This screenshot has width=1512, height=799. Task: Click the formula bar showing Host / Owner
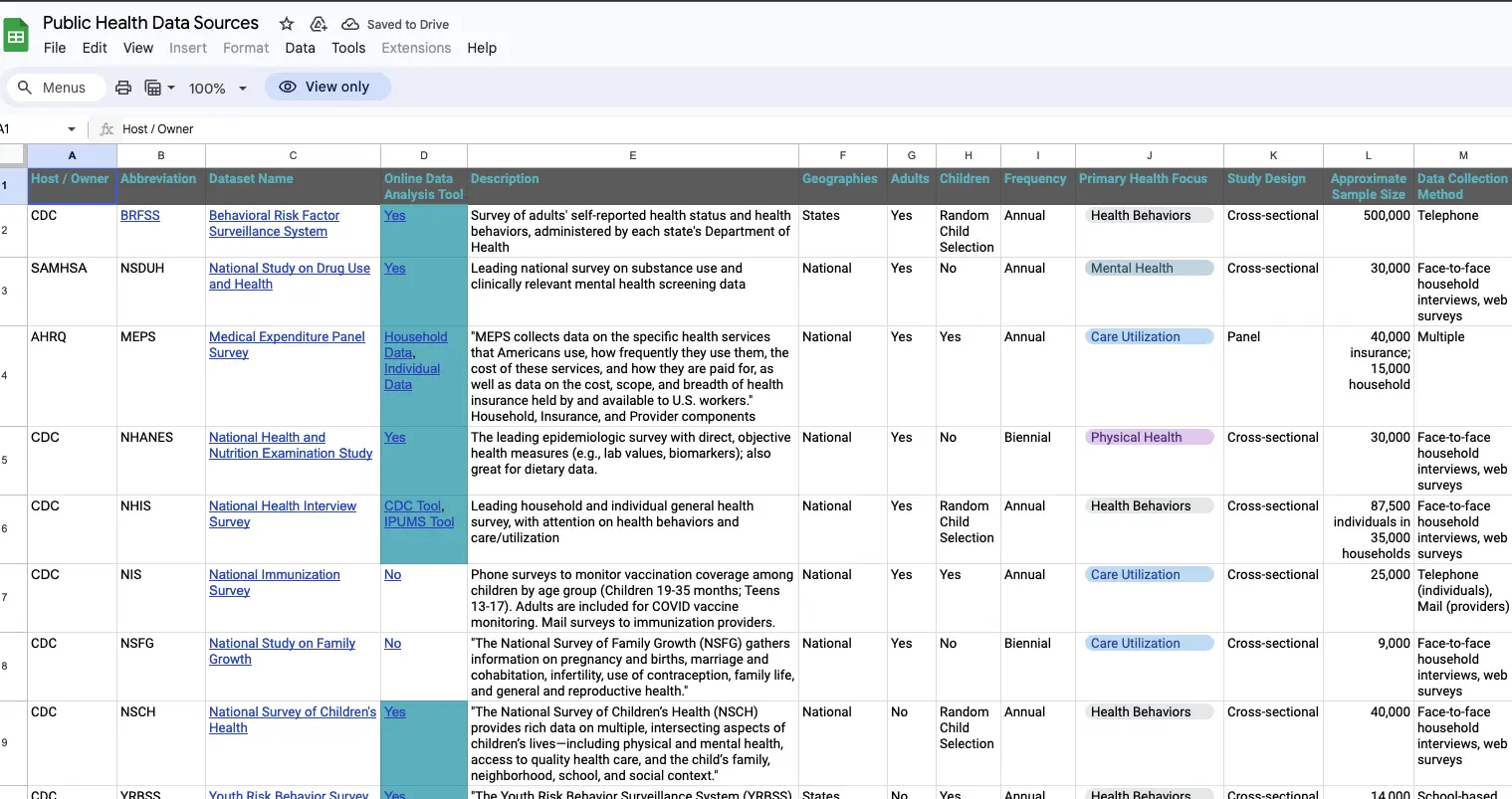[x=814, y=129]
